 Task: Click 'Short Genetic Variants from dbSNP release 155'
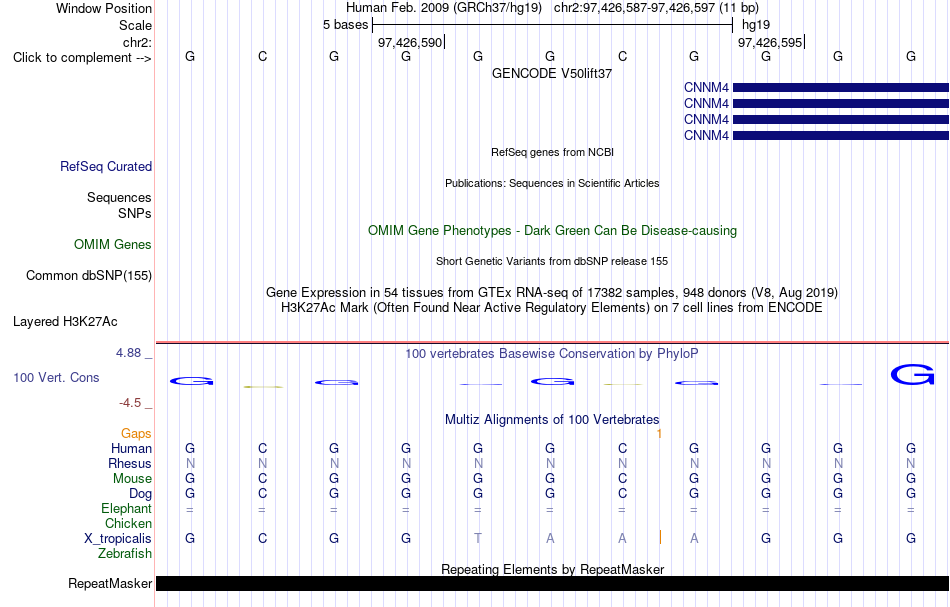point(552,261)
